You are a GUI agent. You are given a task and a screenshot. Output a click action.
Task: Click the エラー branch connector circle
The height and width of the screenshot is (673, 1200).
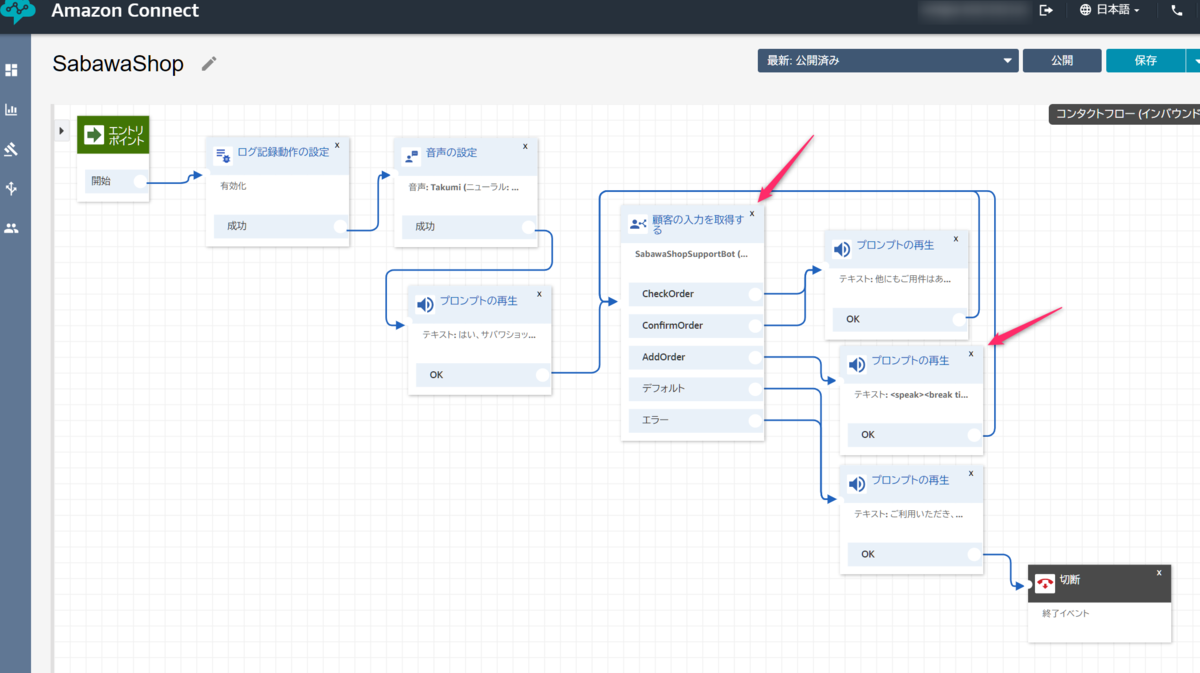click(x=755, y=420)
